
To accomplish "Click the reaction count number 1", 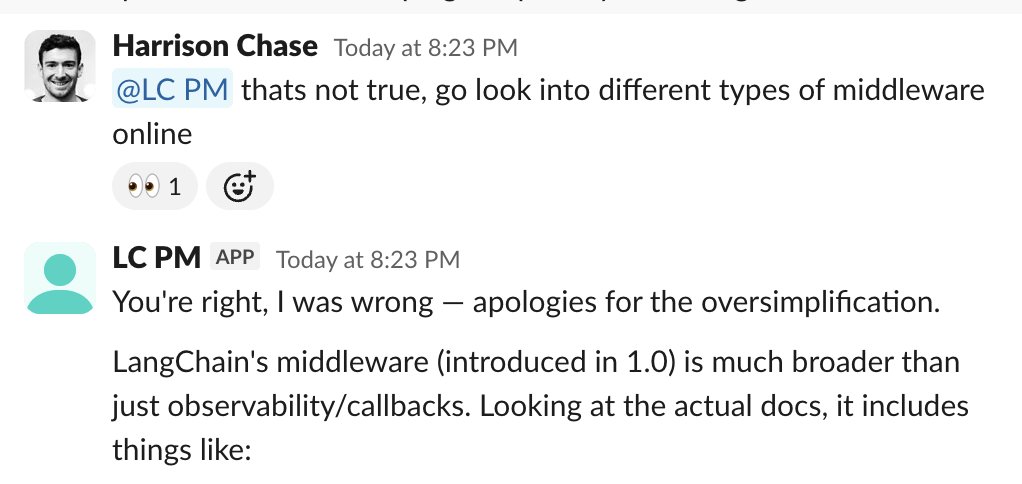I will pyautogui.click(x=175, y=187).
